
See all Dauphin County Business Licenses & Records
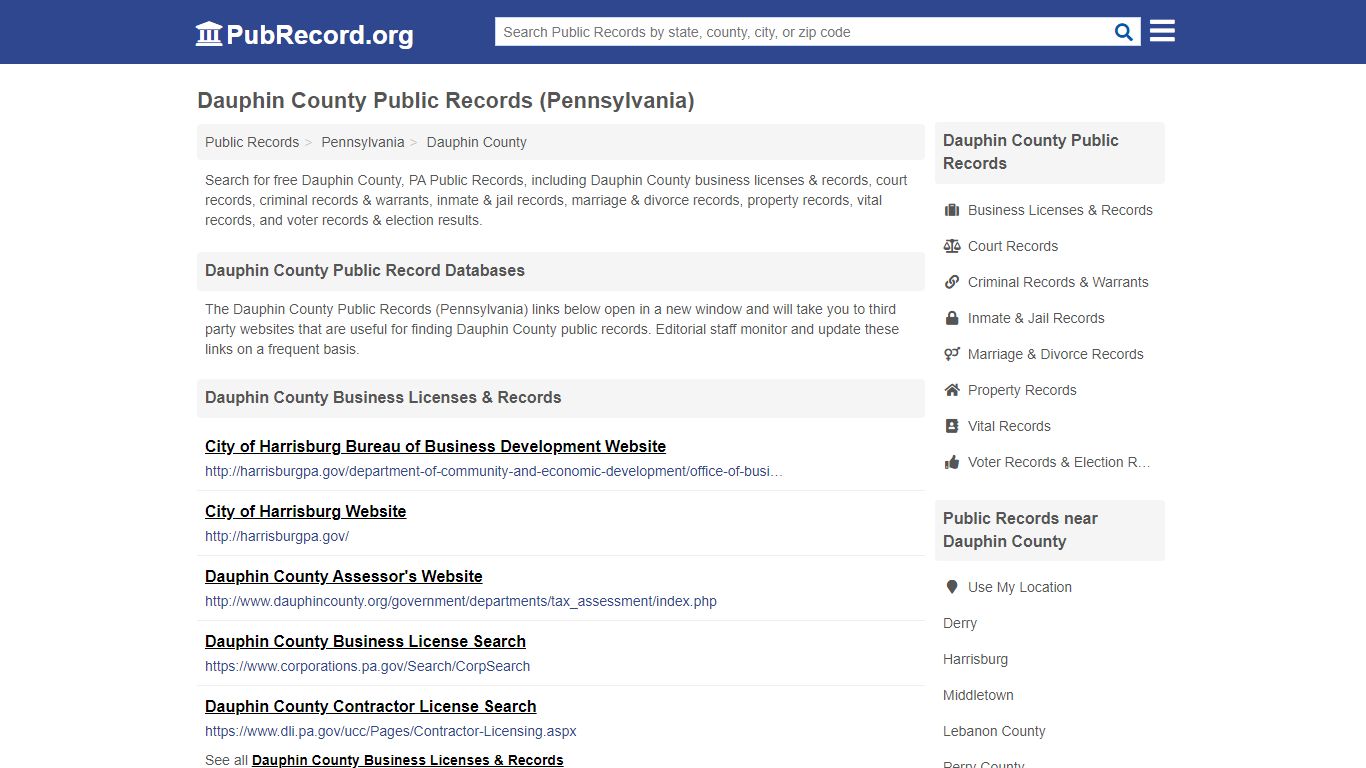point(408,760)
